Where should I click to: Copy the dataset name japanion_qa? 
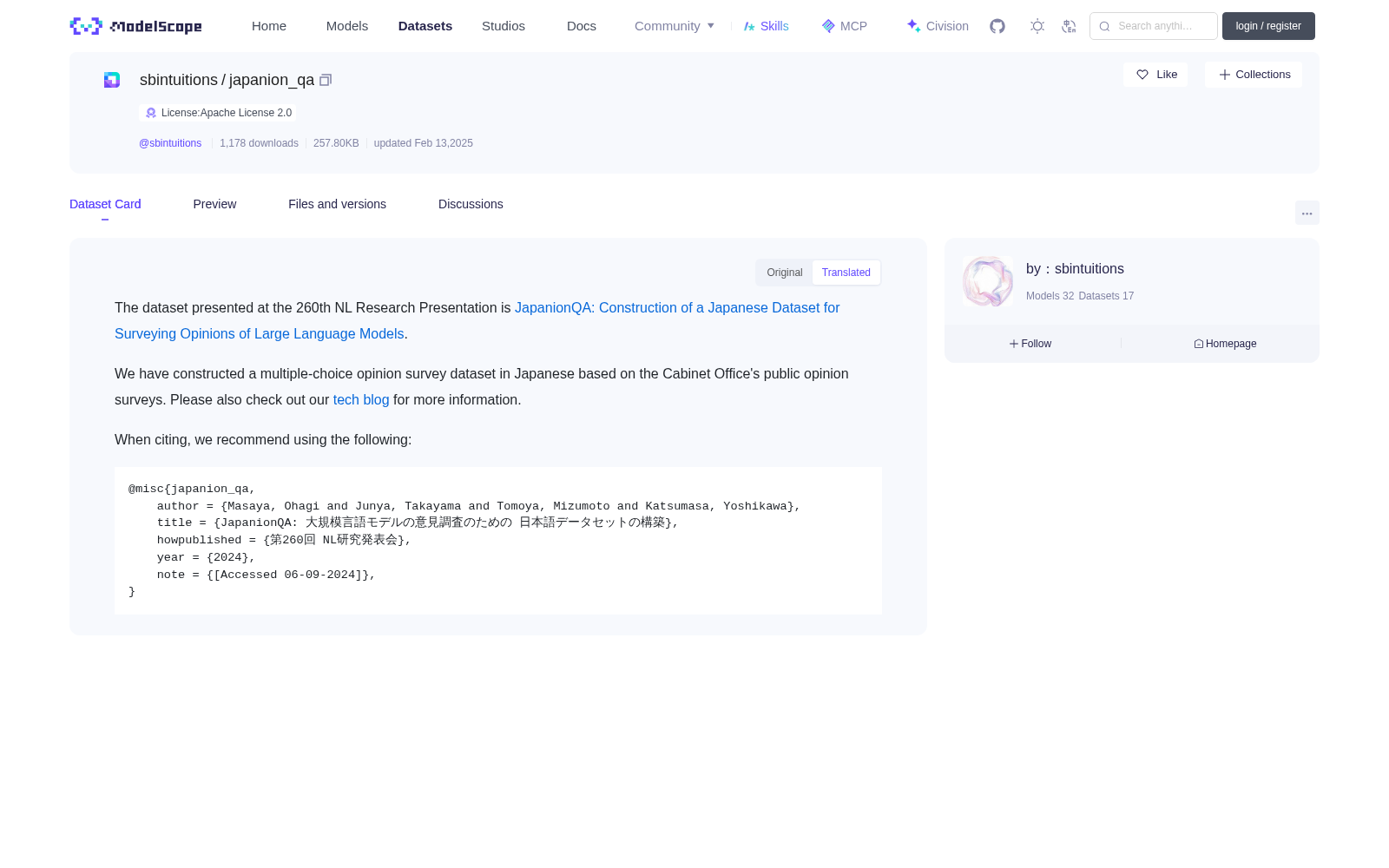326,80
